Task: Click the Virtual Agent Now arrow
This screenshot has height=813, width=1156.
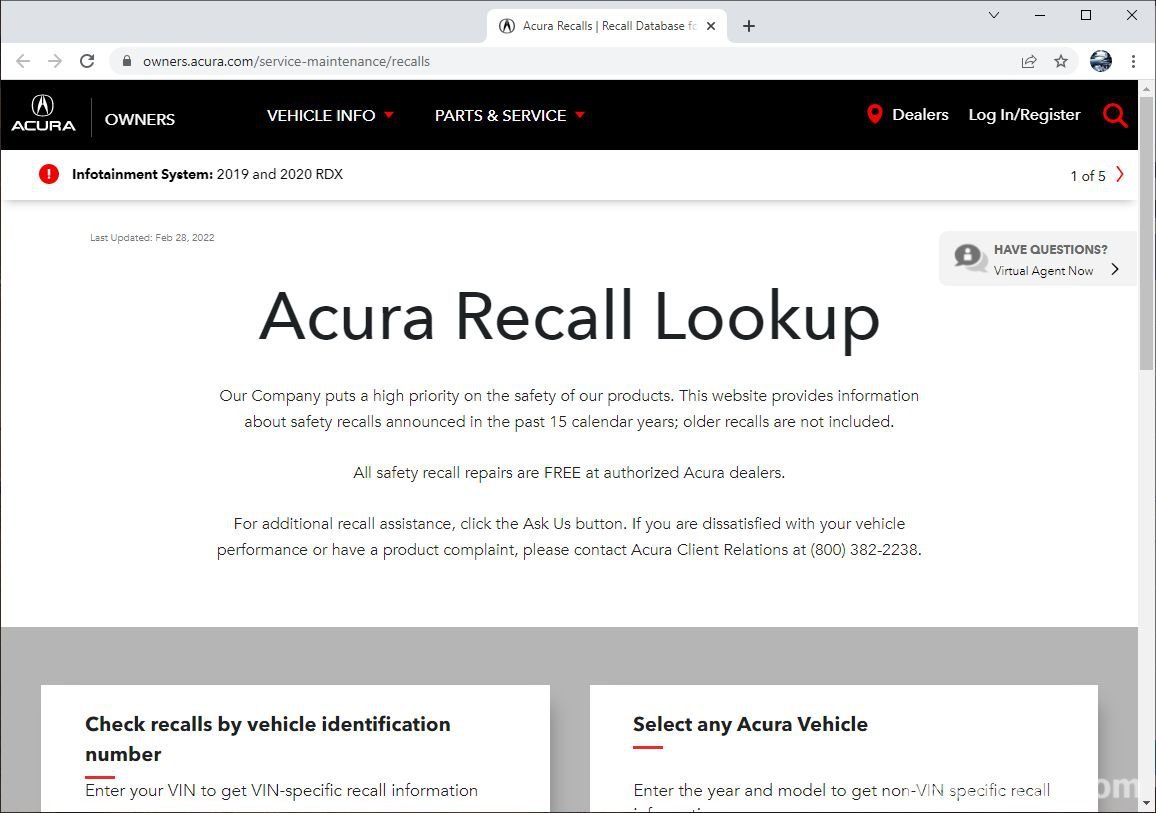Action: click(1115, 270)
